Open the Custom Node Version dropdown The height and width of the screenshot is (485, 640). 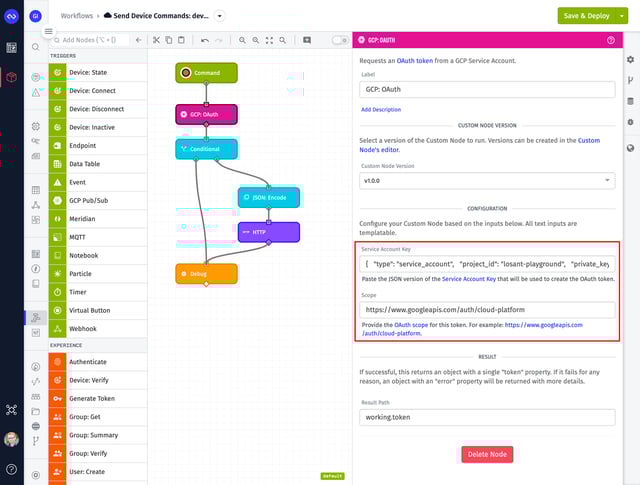(x=487, y=180)
